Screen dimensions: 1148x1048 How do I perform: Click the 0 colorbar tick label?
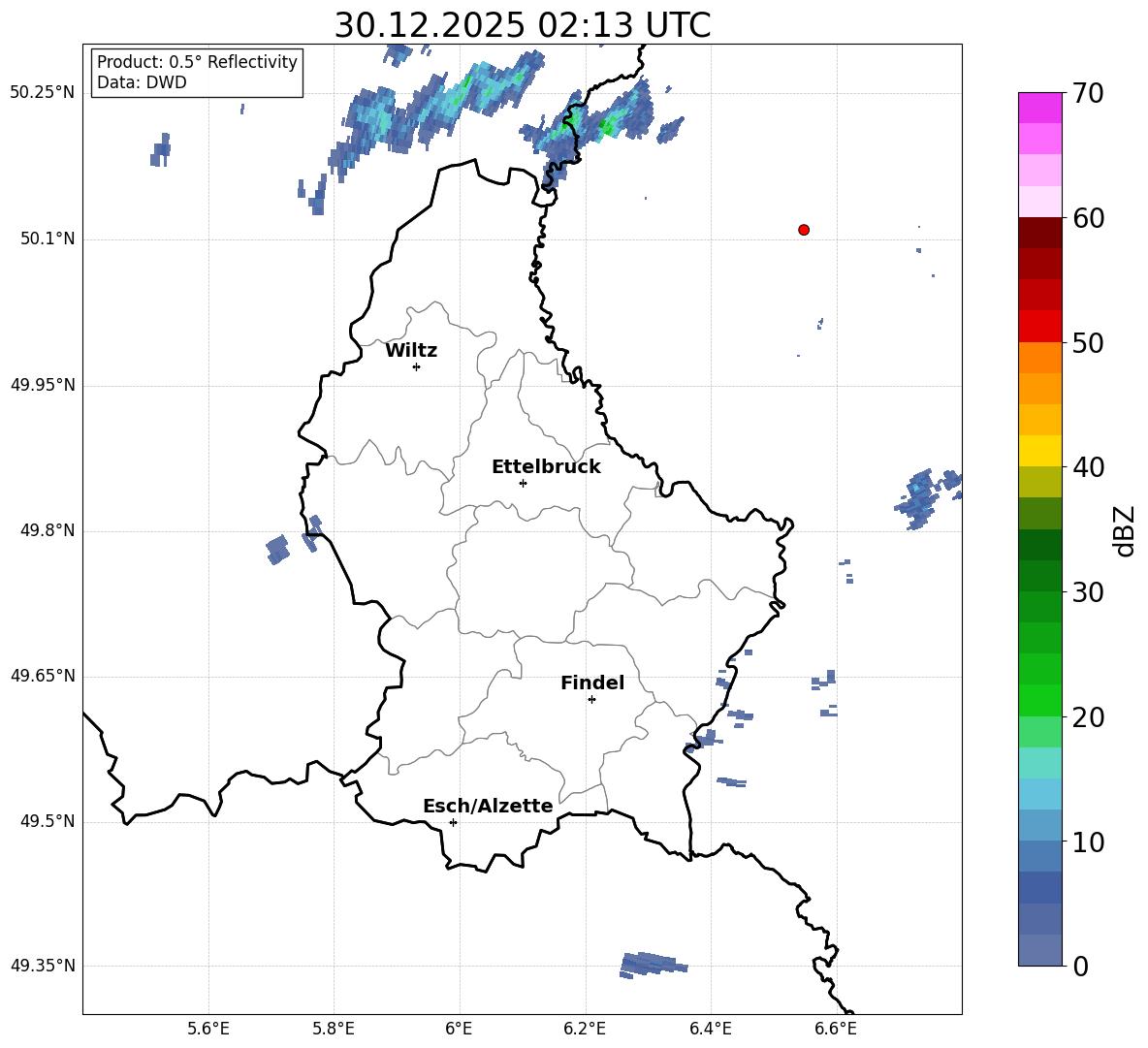[1080, 967]
